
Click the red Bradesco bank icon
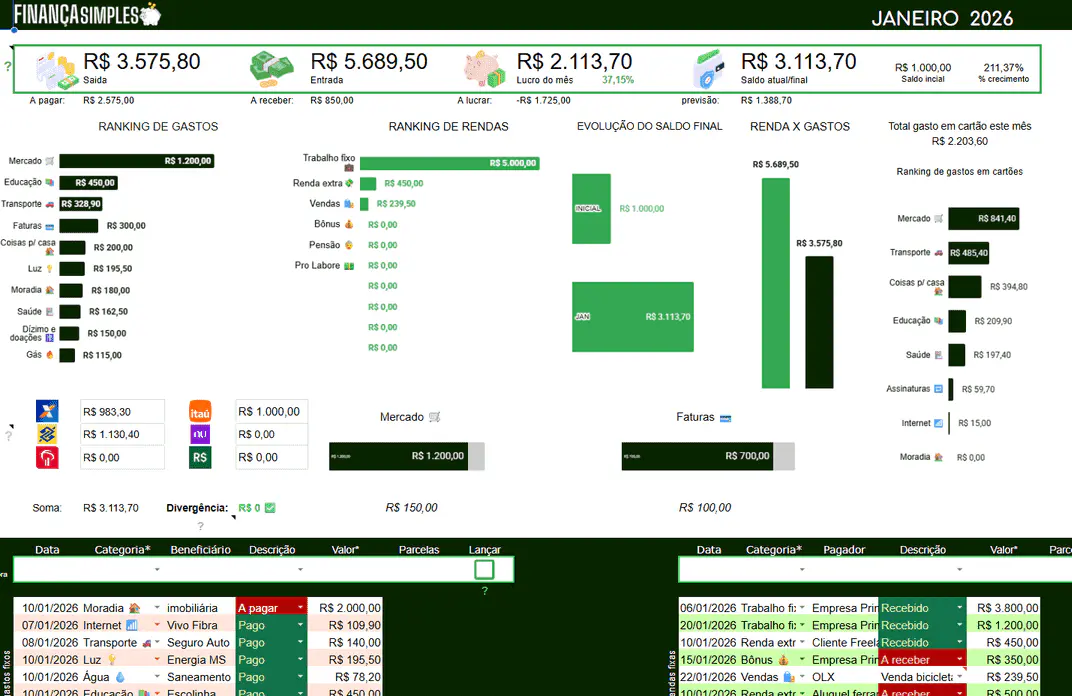tap(47, 457)
